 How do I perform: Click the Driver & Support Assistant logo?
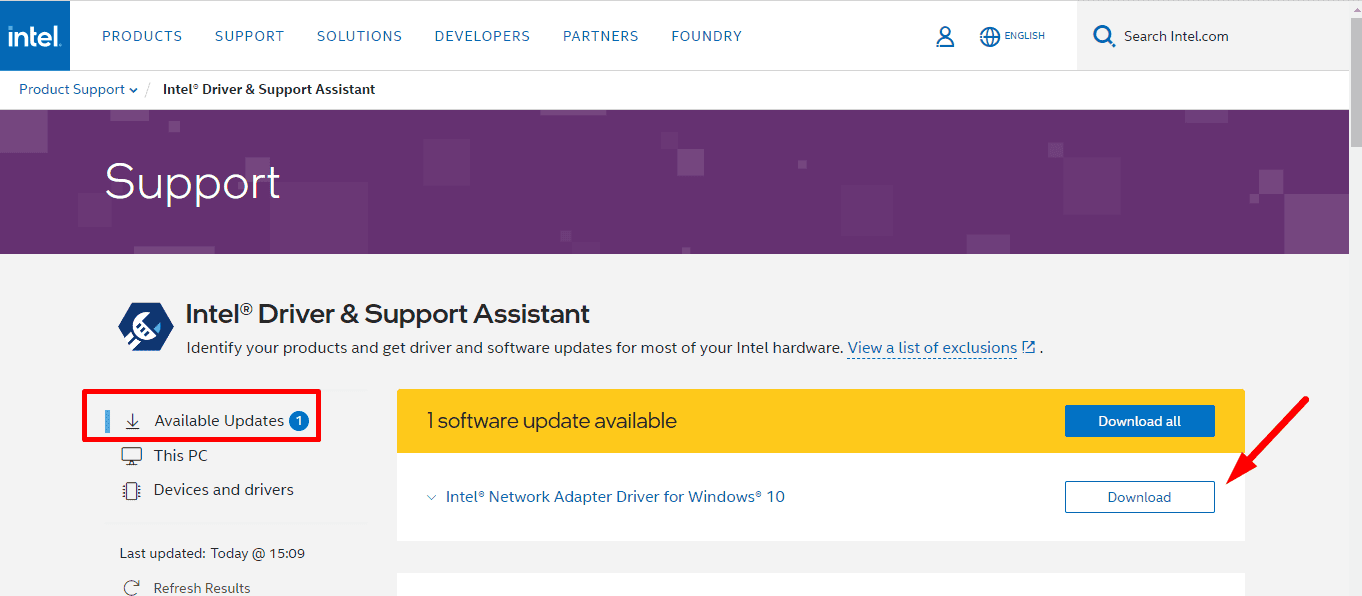click(147, 325)
